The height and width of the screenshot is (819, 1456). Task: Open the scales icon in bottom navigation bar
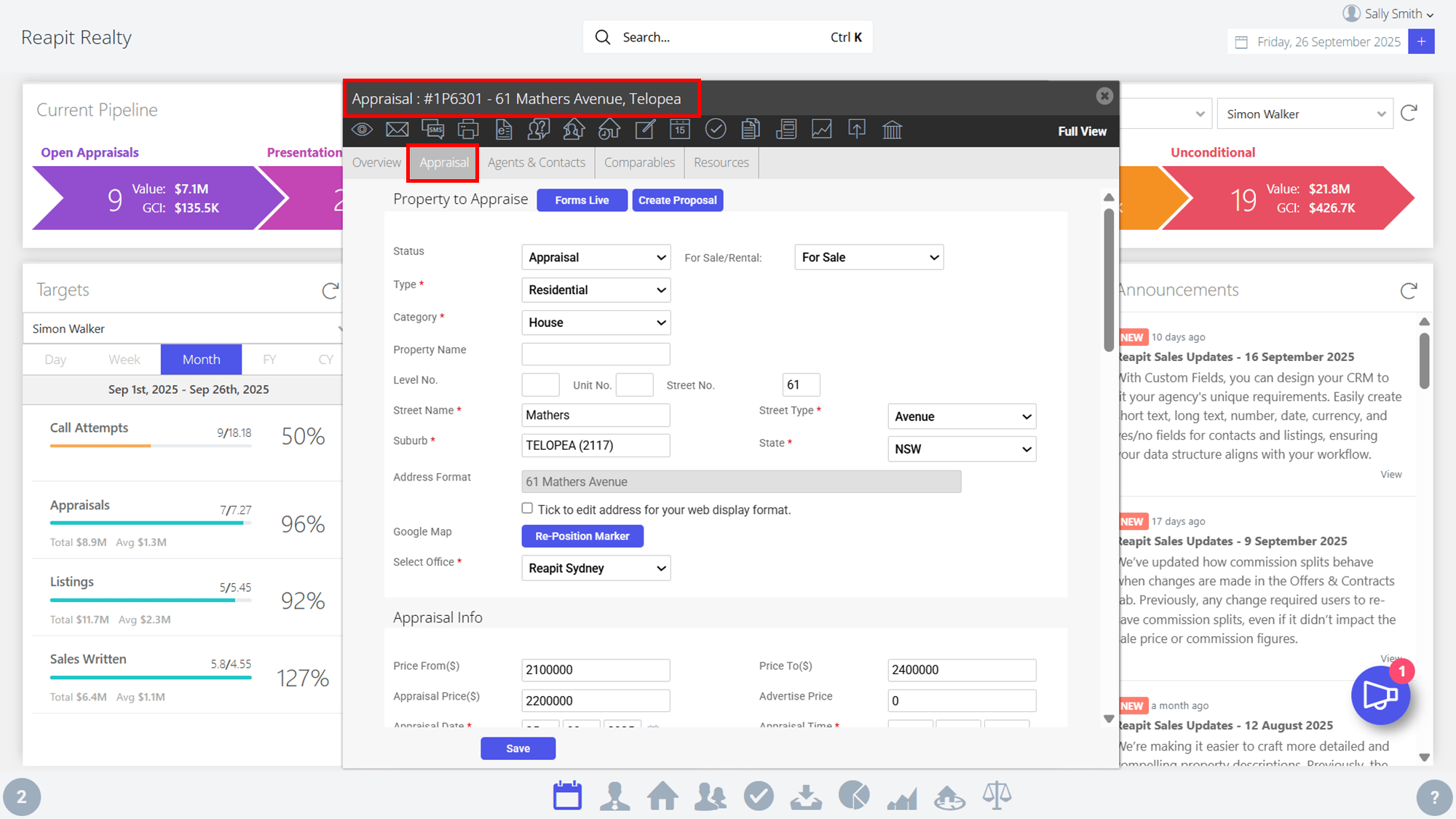click(997, 796)
